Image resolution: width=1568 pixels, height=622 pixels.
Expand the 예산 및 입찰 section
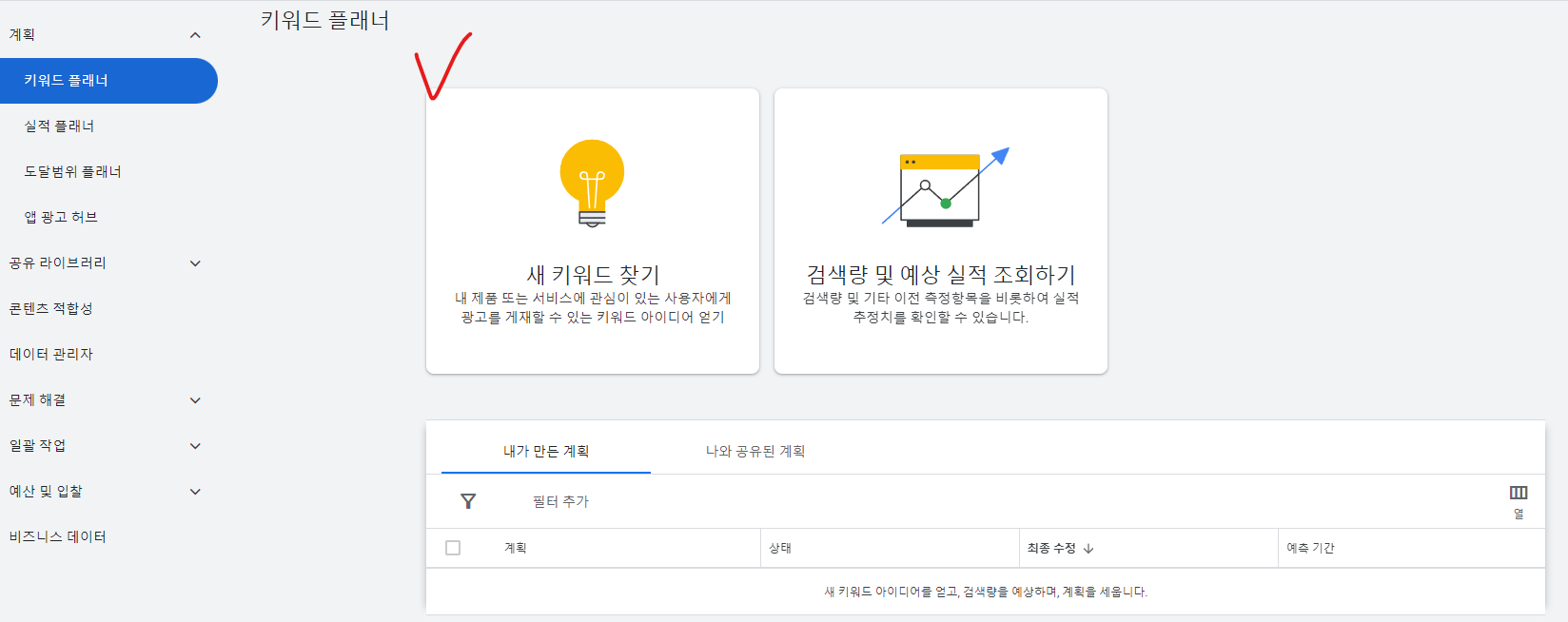(x=195, y=492)
